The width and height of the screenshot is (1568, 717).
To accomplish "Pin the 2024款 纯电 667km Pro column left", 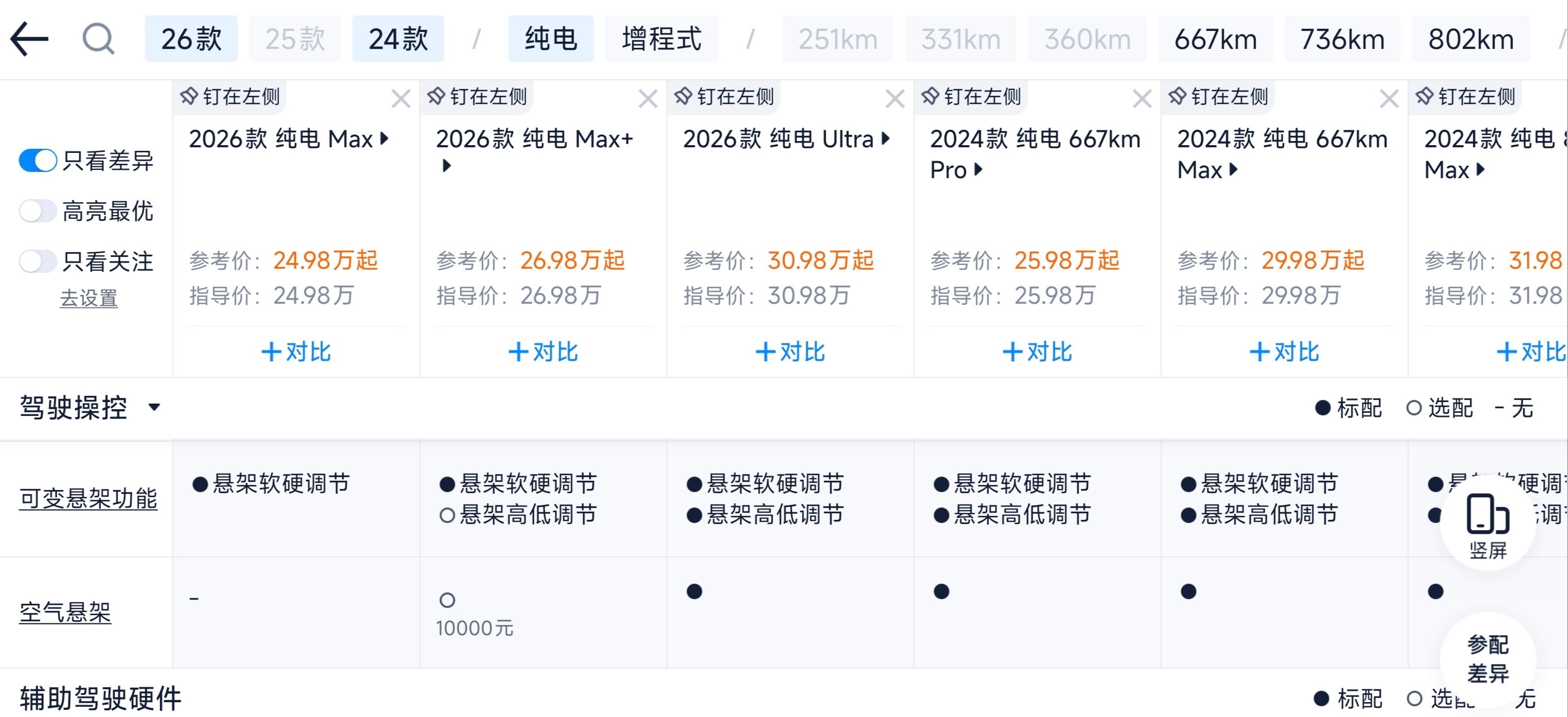I will [x=971, y=97].
